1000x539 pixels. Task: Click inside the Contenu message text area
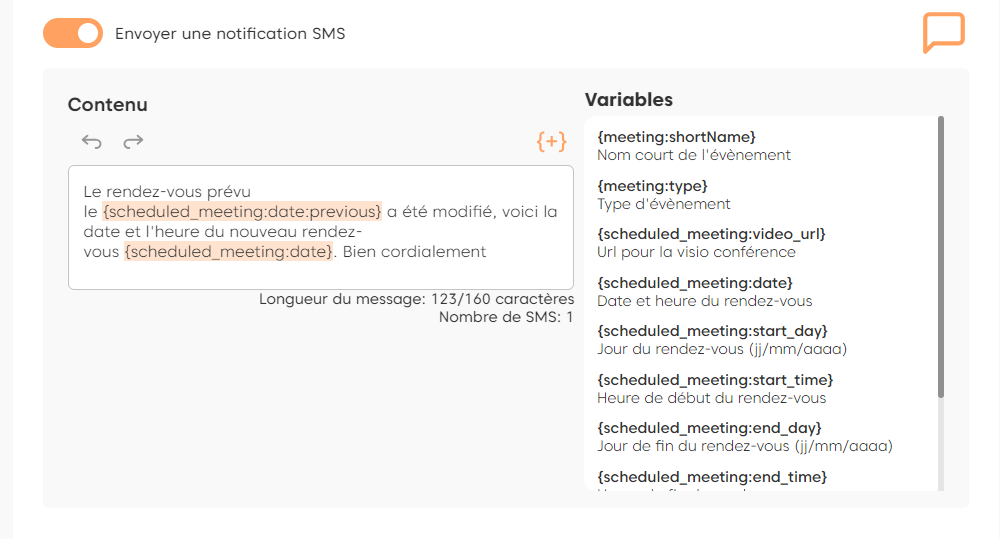click(x=320, y=270)
